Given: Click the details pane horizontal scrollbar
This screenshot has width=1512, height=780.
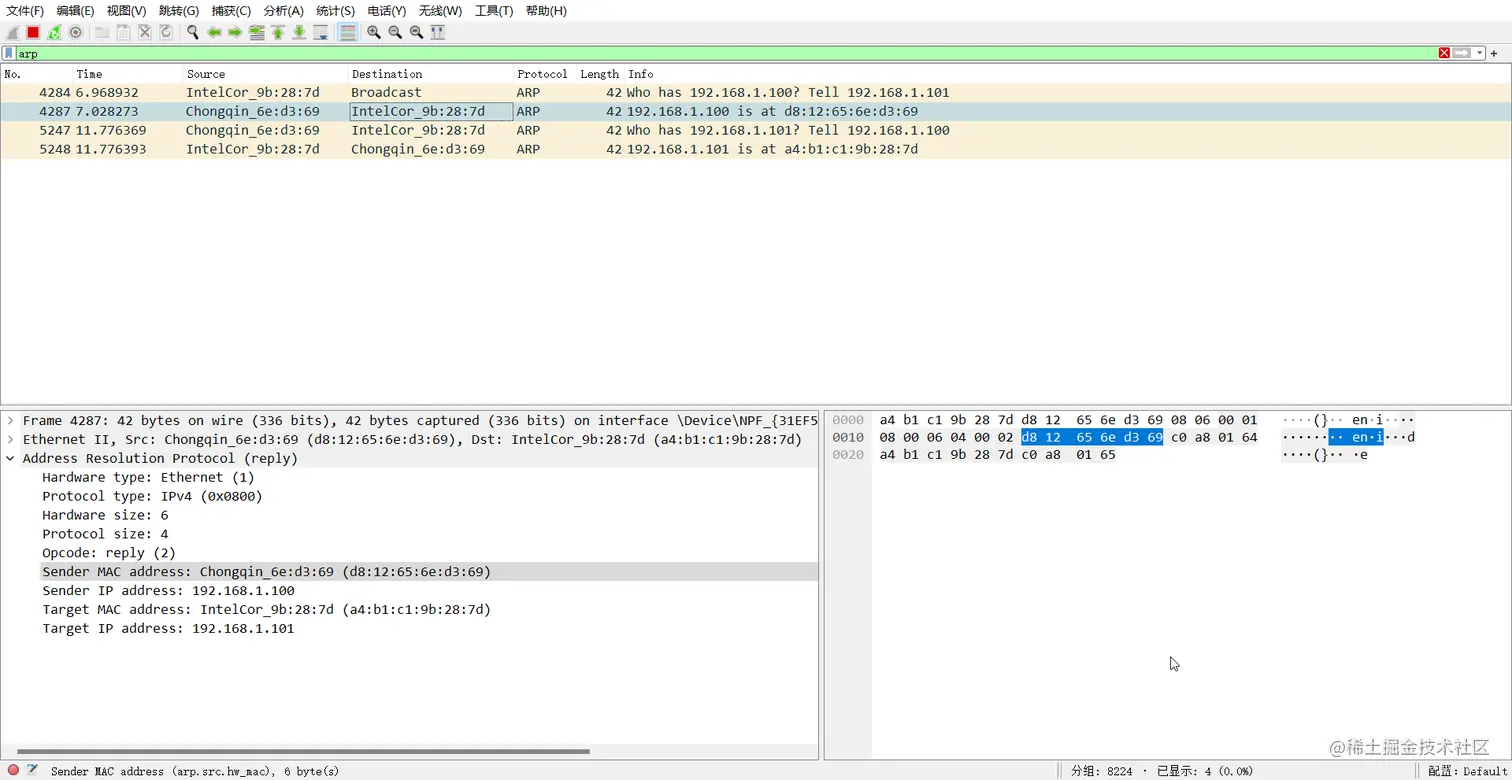Looking at the screenshot, I should pos(303,751).
